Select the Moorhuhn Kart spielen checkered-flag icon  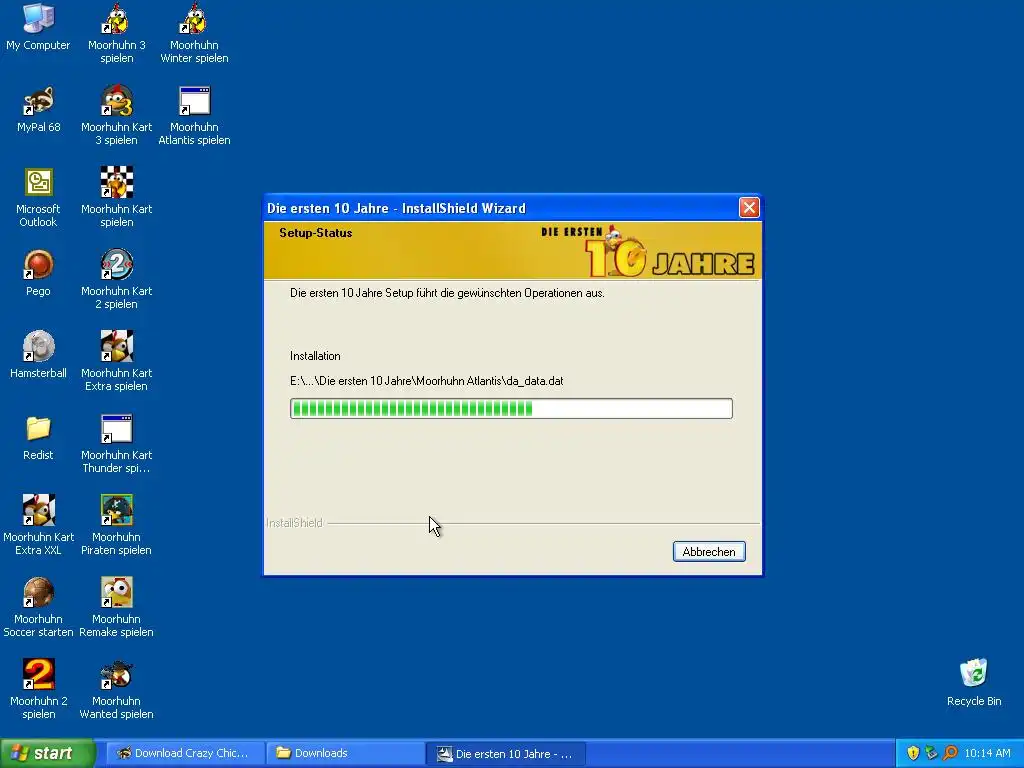click(x=116, y=197)
